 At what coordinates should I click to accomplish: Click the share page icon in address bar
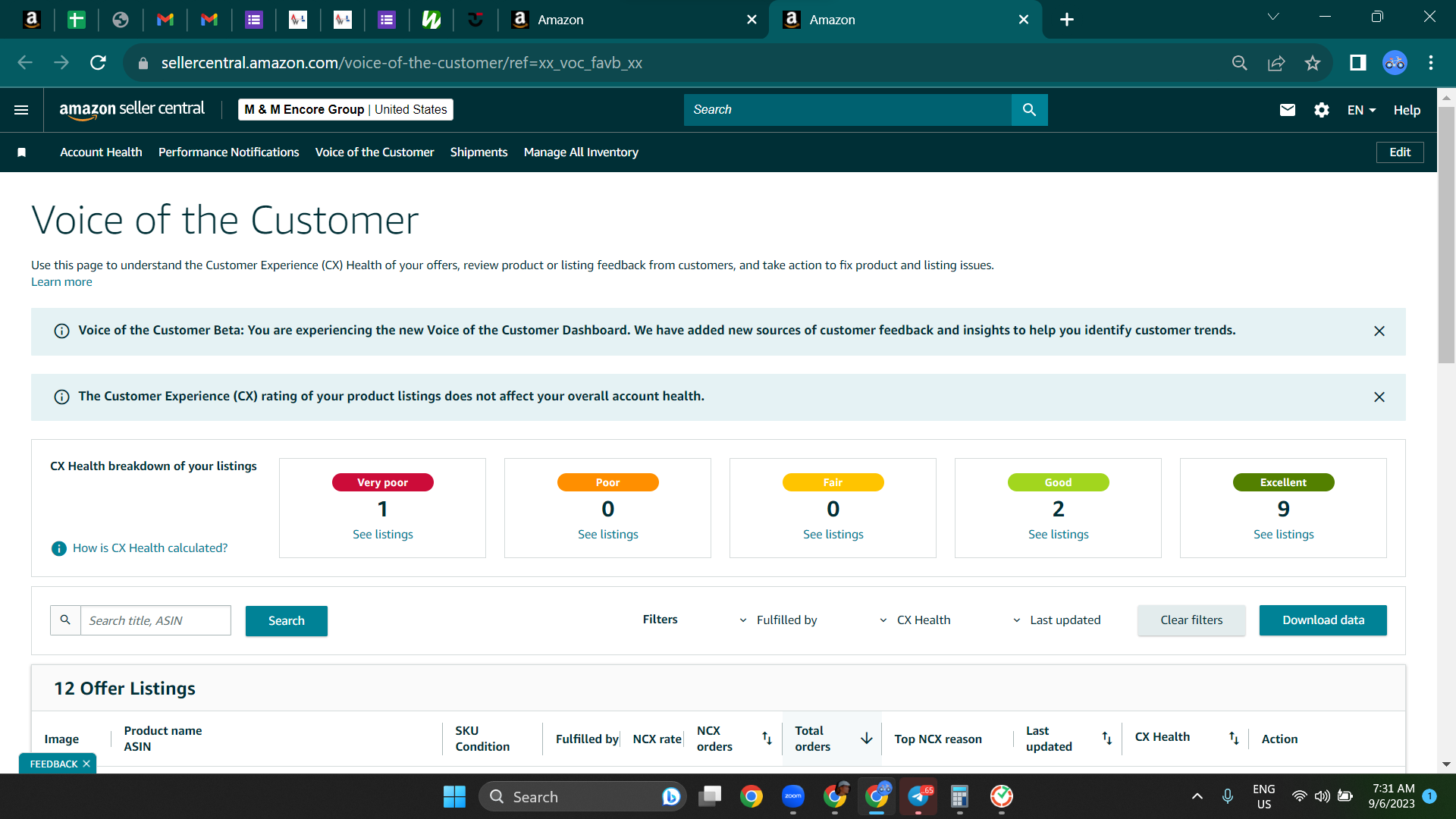coord(1276,63)
